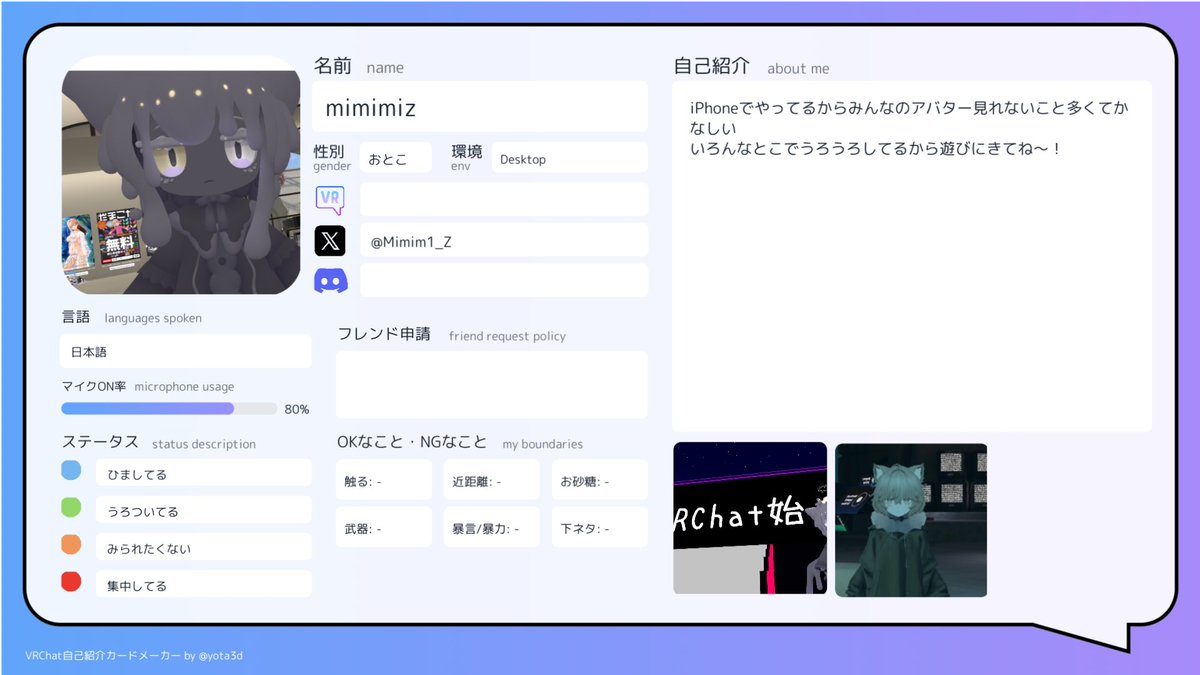The image size is (1200, 675).
Task: Click the languages field showing 日本語
Action: 186,352
